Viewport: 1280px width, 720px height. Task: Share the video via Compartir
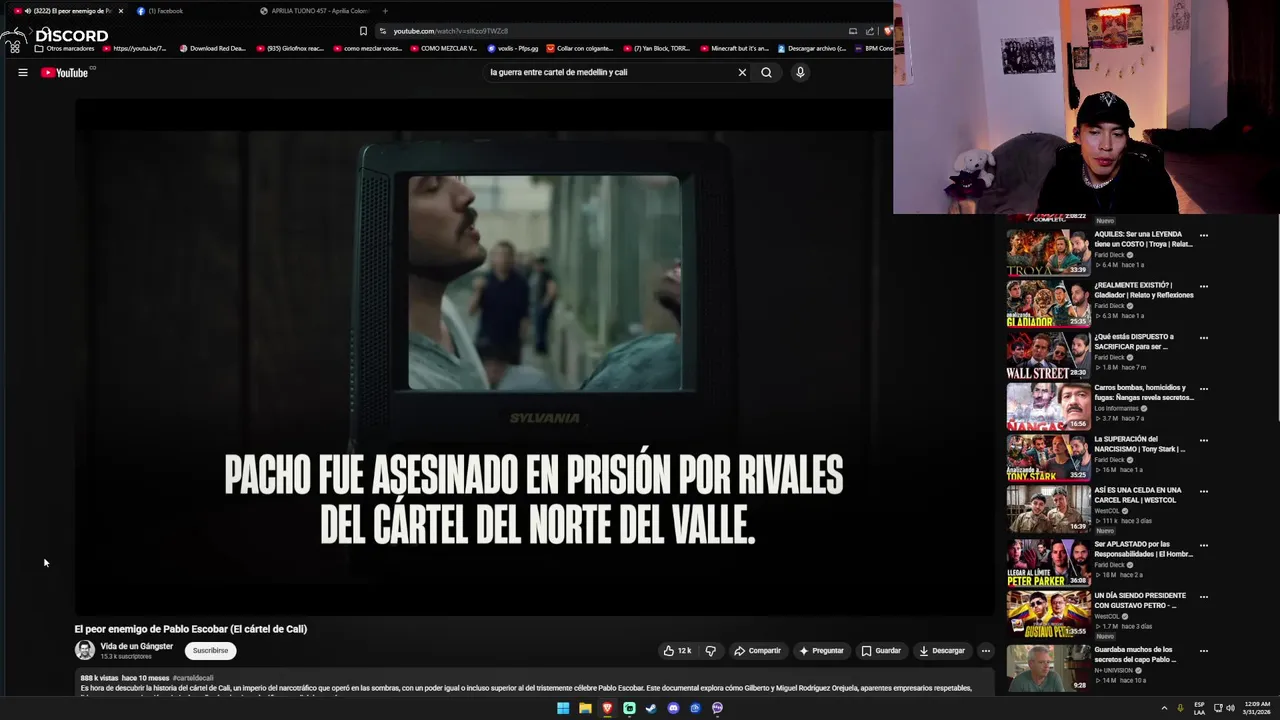click(x=757, y=651)
